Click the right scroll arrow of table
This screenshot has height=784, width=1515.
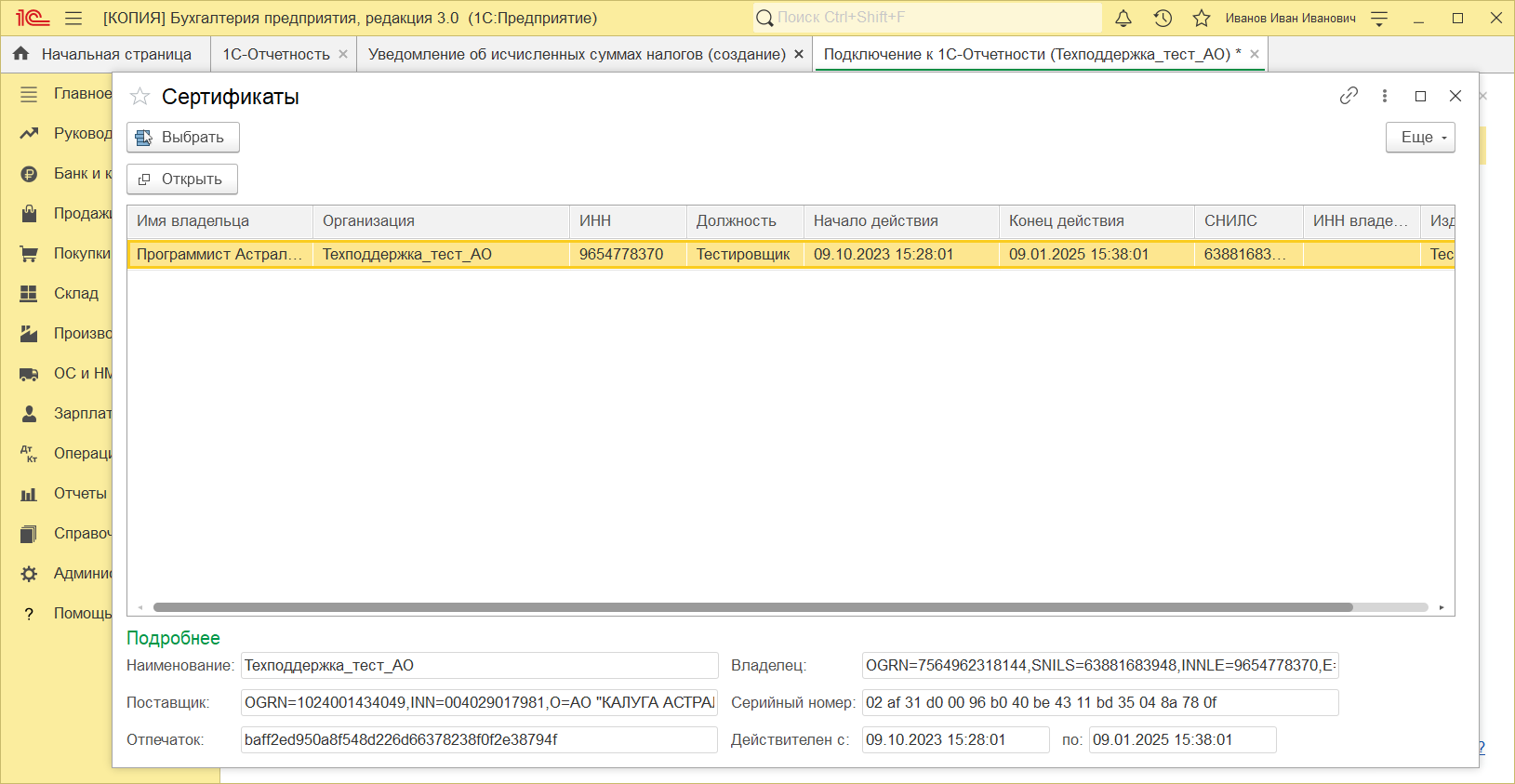1442,607
